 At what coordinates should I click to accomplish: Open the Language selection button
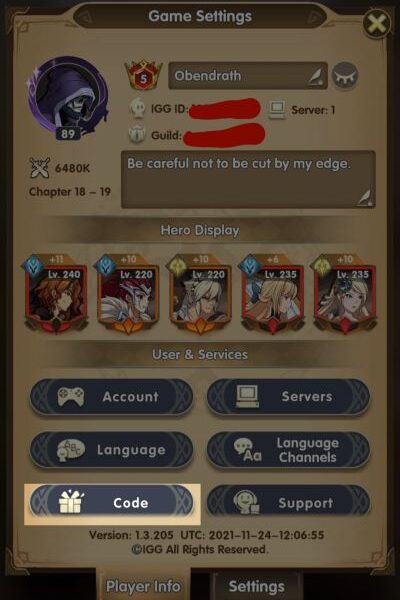coord(111,450)
